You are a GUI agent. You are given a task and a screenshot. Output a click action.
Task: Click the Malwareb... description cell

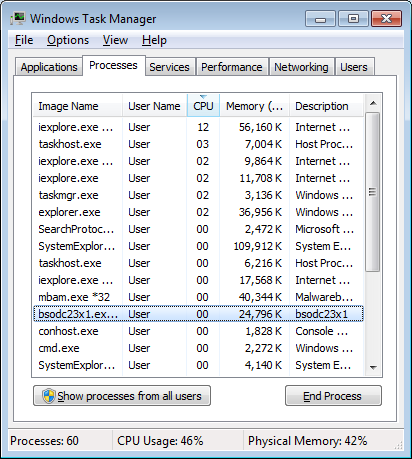point(324,297)
